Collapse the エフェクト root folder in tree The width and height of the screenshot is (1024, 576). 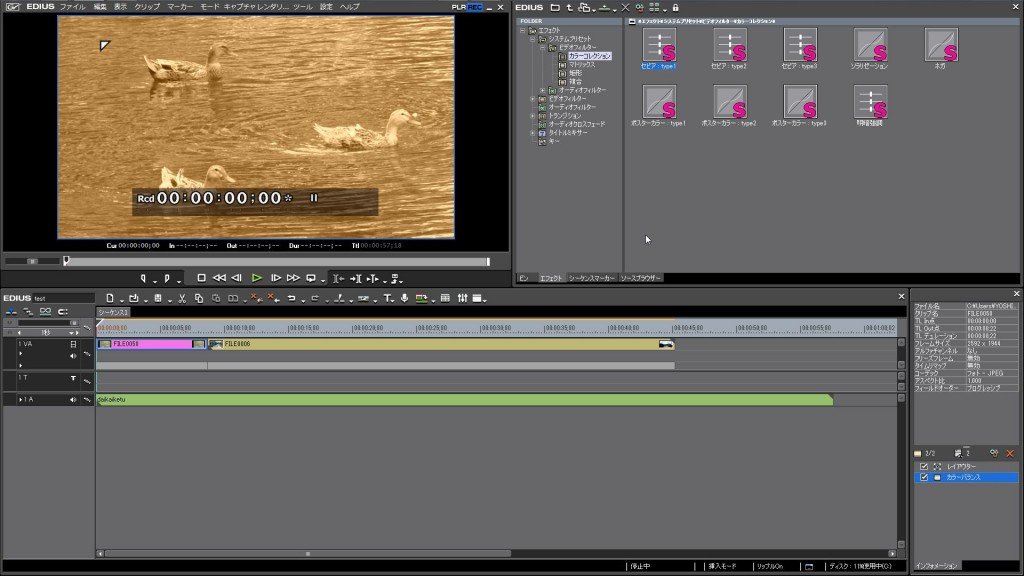522,31
